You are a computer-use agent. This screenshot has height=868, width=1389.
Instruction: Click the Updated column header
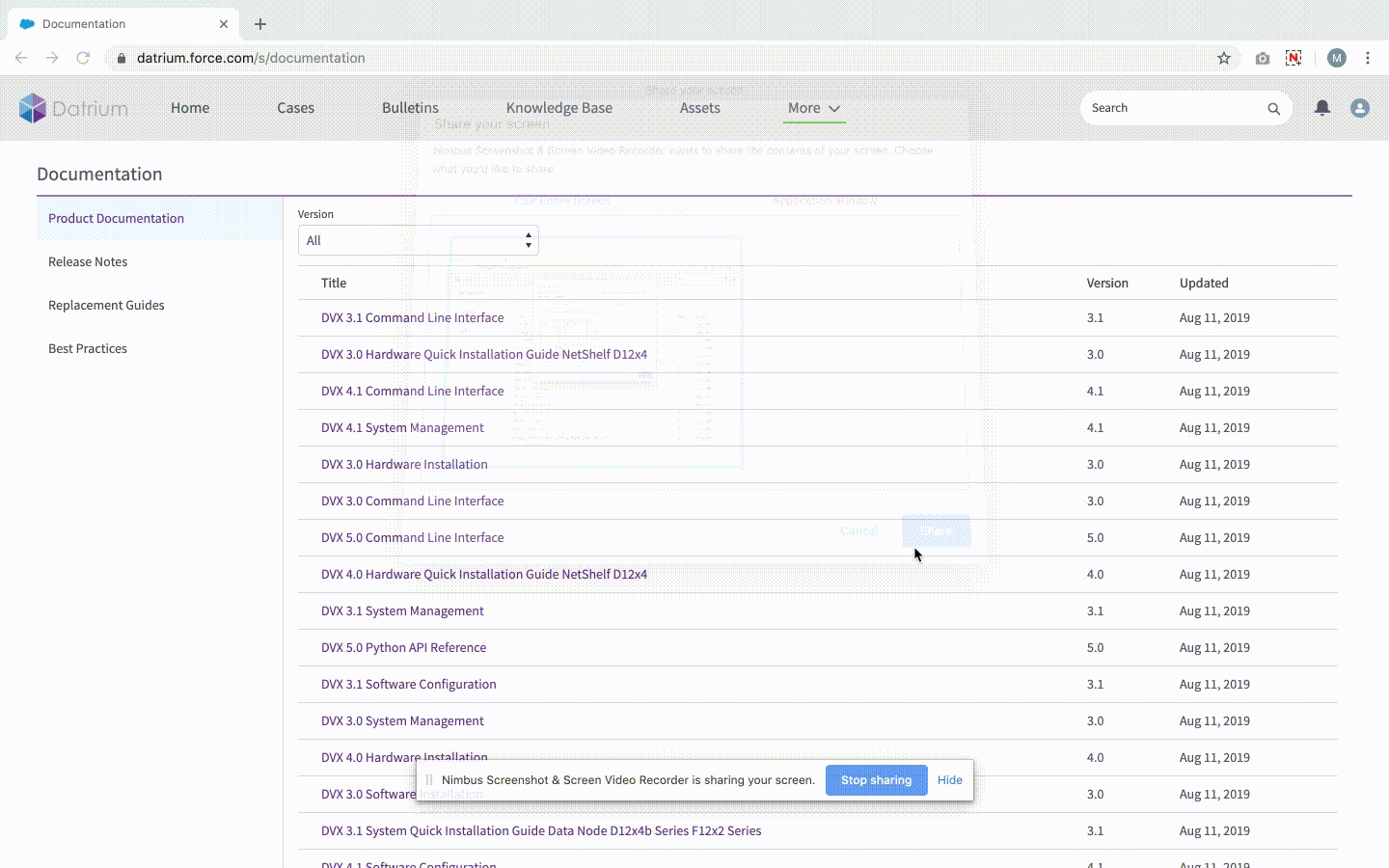coord(1204,283)
